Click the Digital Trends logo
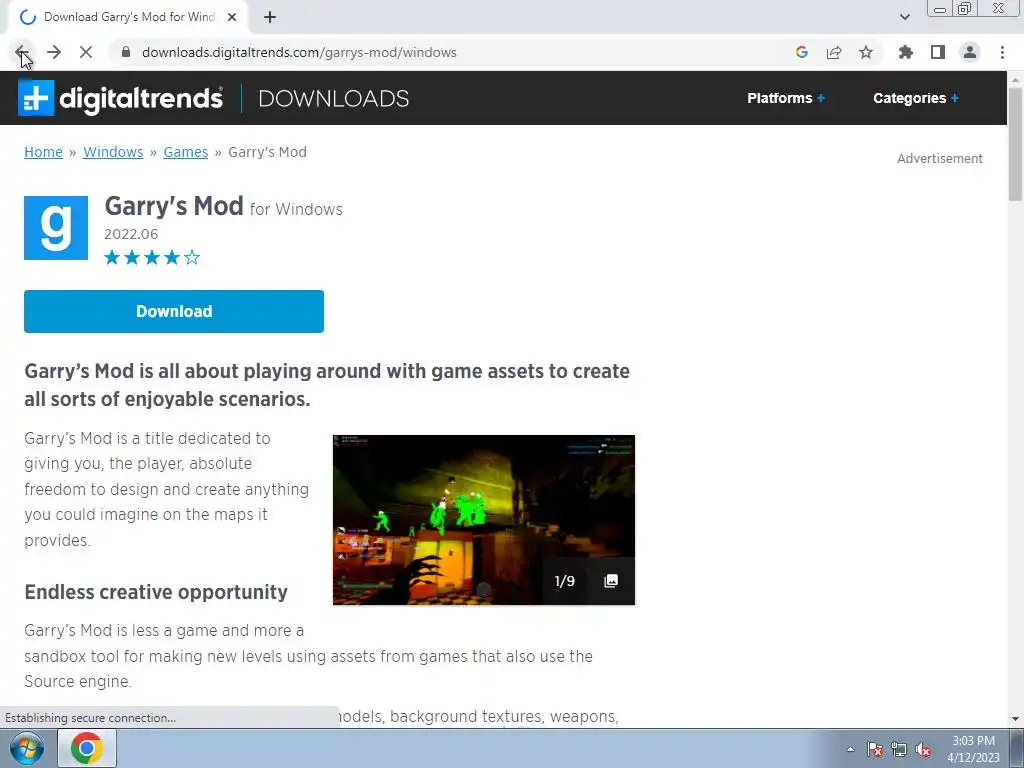 (x=120, y=98)
